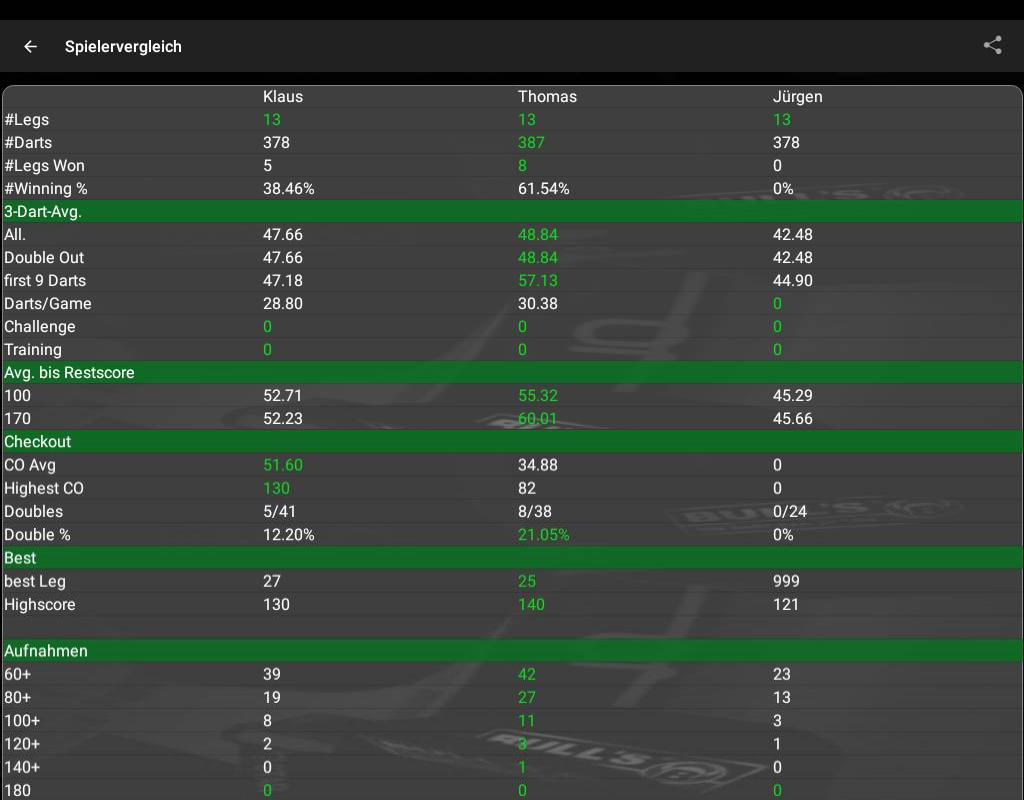The image size is (1024, 800).
Task: Select the Jürgen player column header
Action: coord(798,97)
